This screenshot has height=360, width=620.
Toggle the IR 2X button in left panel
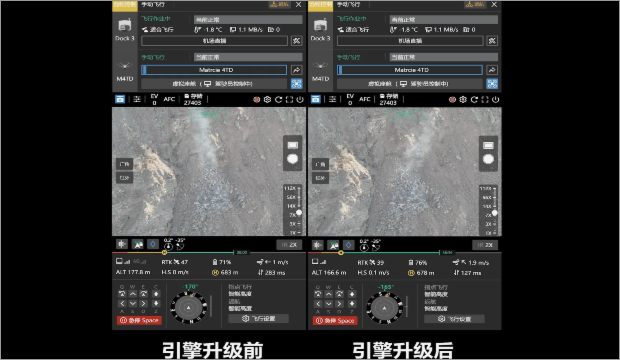pos(289,245)
